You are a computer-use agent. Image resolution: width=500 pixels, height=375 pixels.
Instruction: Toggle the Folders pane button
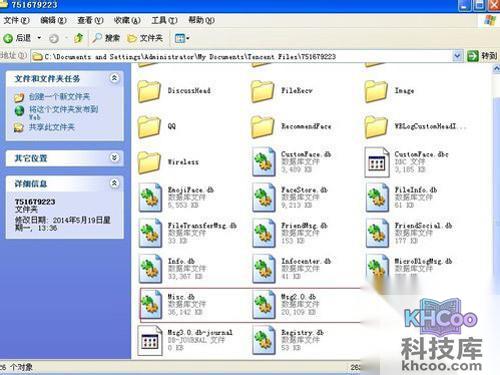click(x=145, y=38)
